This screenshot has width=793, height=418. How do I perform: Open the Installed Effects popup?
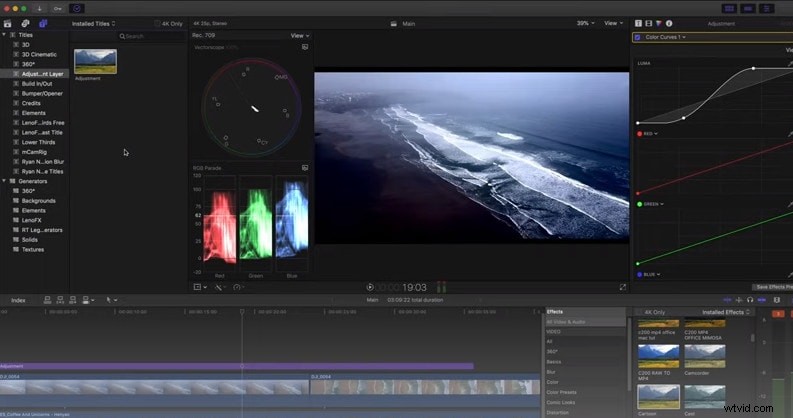[725, 312]
